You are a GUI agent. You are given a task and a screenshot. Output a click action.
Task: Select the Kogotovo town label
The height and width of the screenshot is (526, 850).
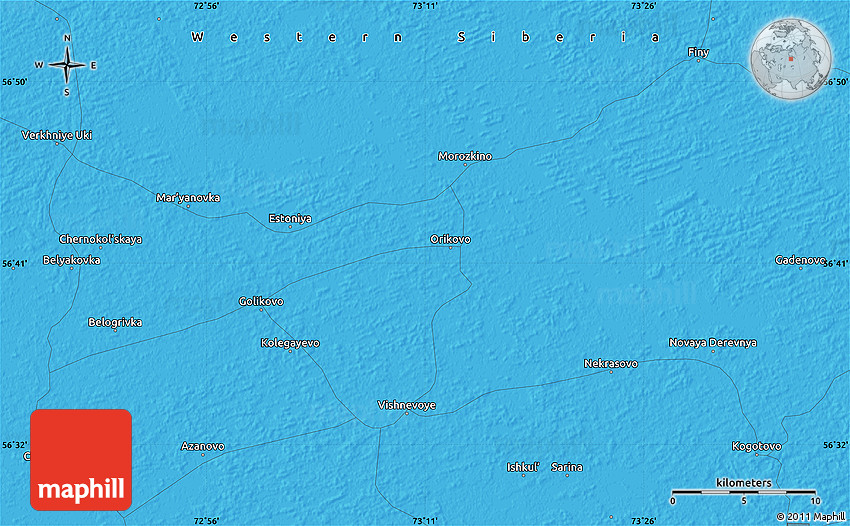757,445
